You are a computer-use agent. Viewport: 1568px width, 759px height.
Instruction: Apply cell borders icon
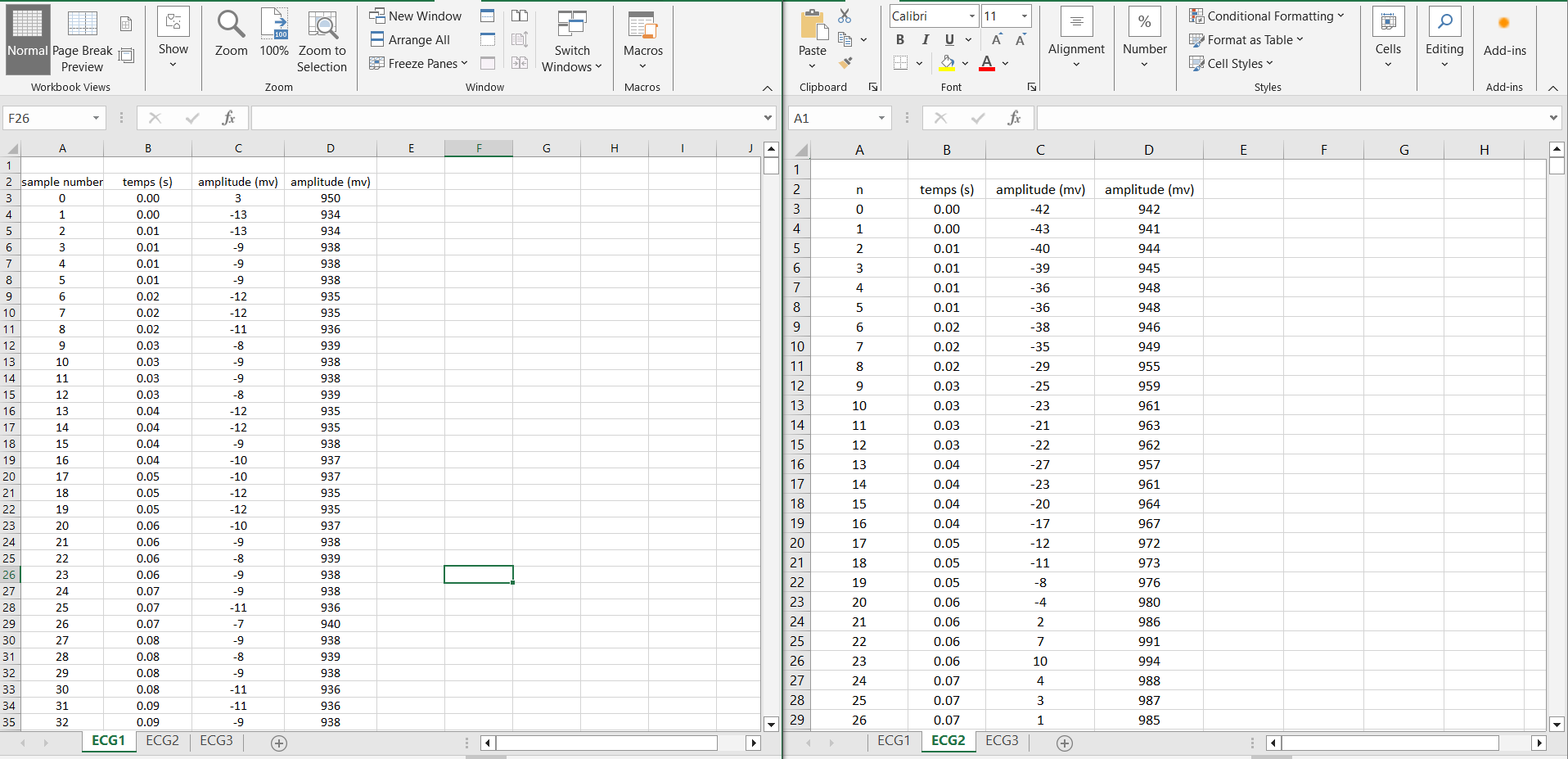pos(900,63)
